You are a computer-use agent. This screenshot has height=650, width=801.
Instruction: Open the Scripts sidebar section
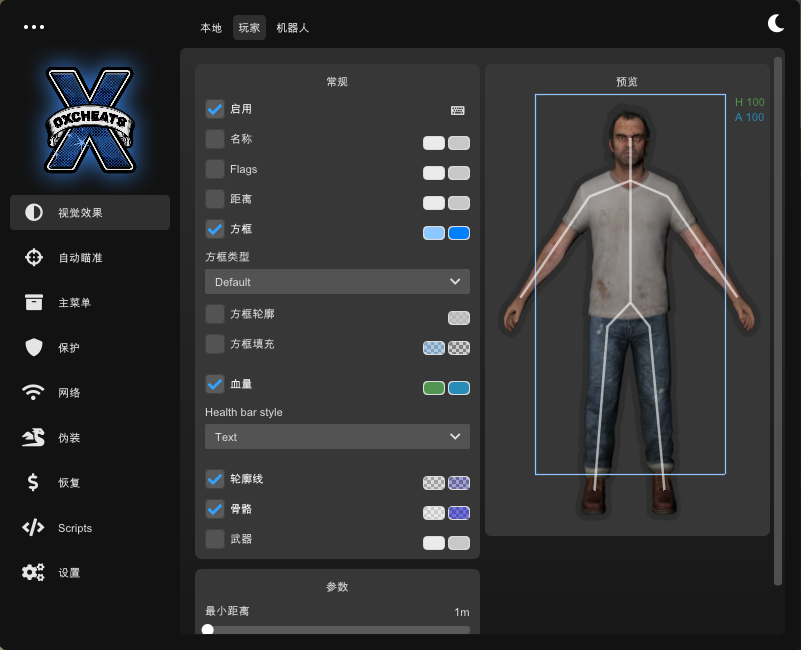(x=90, y=527)
